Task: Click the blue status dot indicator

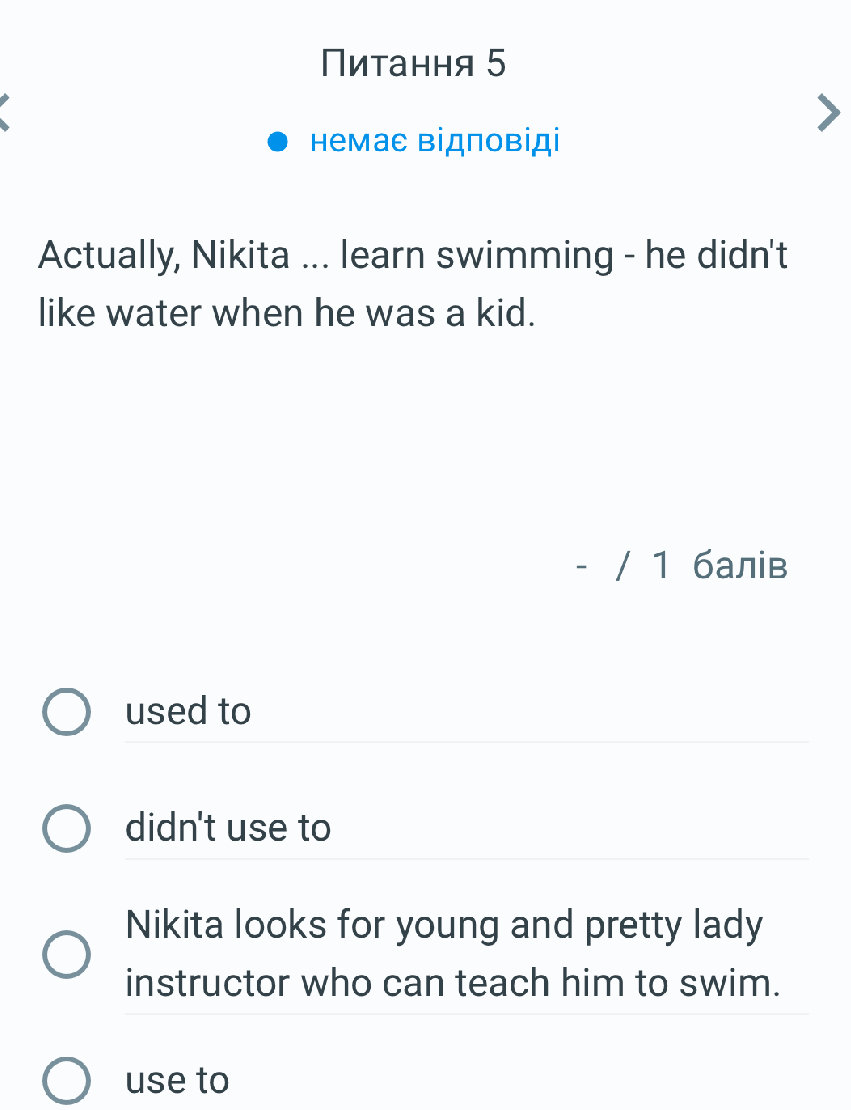Action: tap(278, 140)
